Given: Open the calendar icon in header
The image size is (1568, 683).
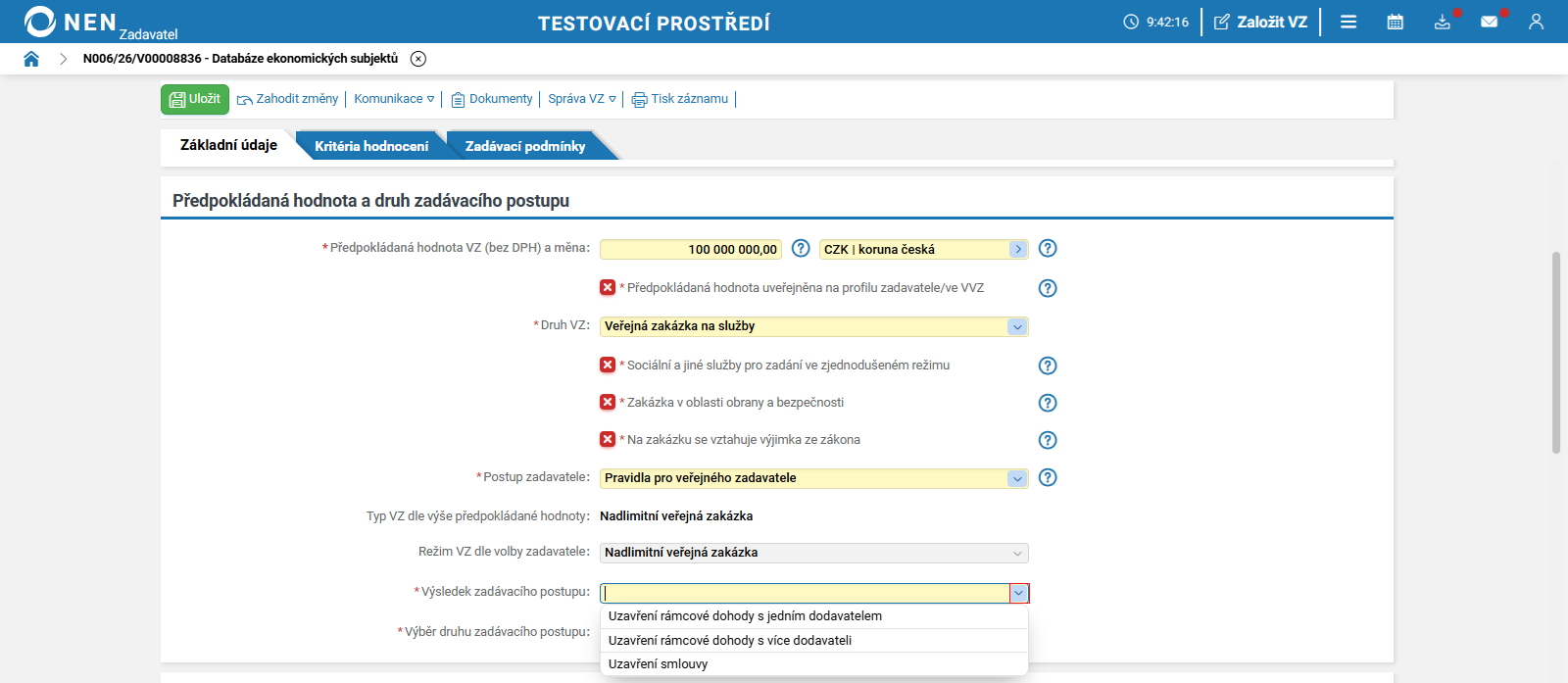Looking at the screenshot, I should [x=1396, y=22].
